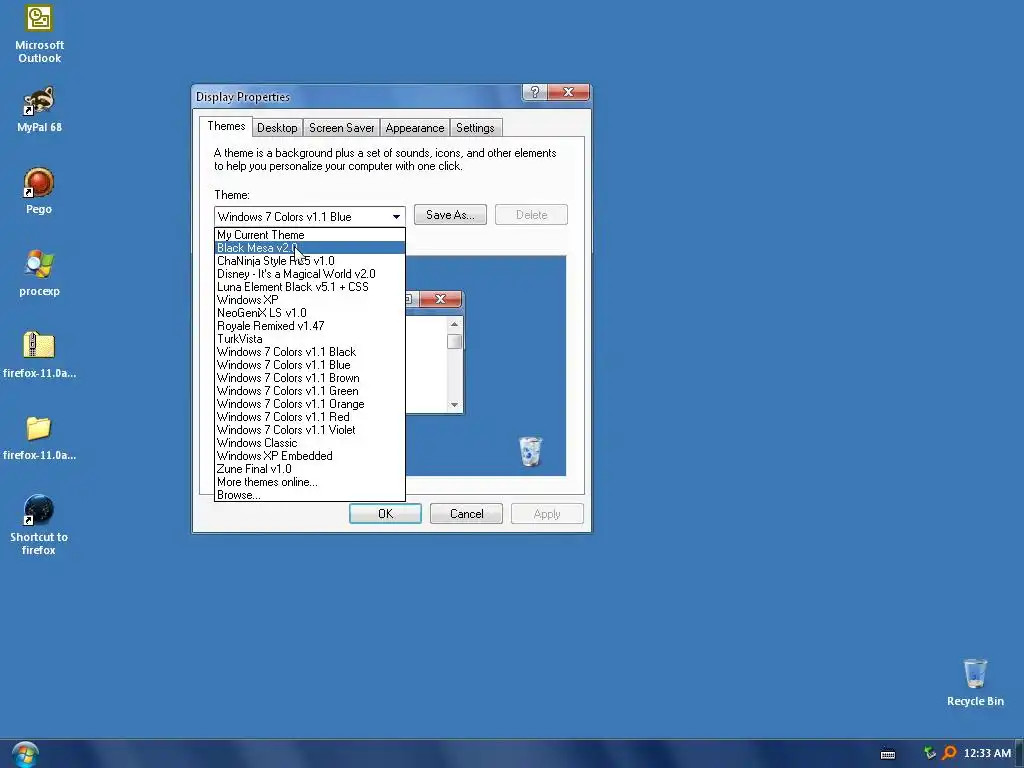The width and height of the screenshot is (1024, 768).
Task: Choose Windows 7 Colors v1.1 Violet
Action: click(x=310, y=430)
